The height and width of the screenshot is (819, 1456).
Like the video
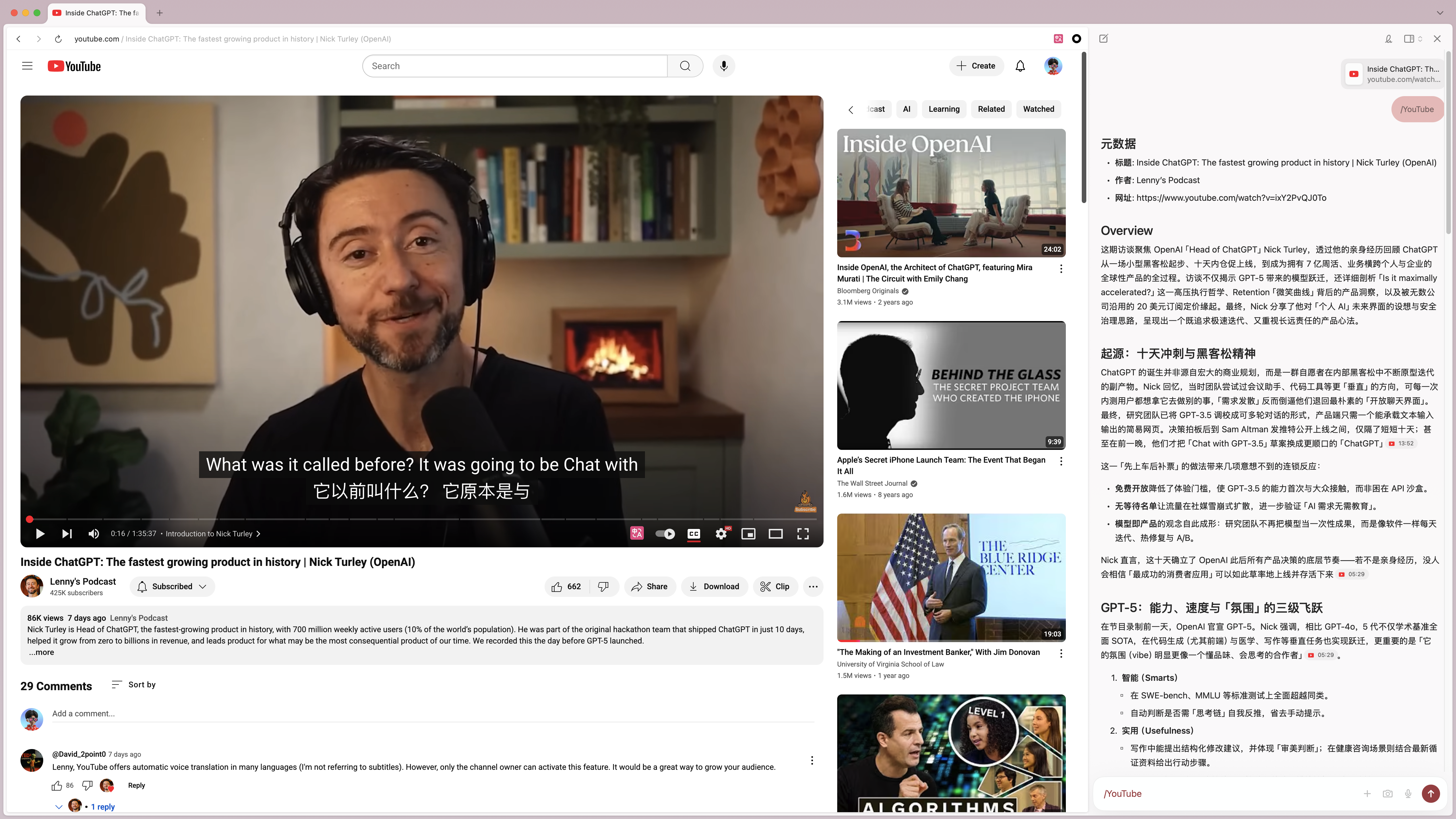point(567,587)
